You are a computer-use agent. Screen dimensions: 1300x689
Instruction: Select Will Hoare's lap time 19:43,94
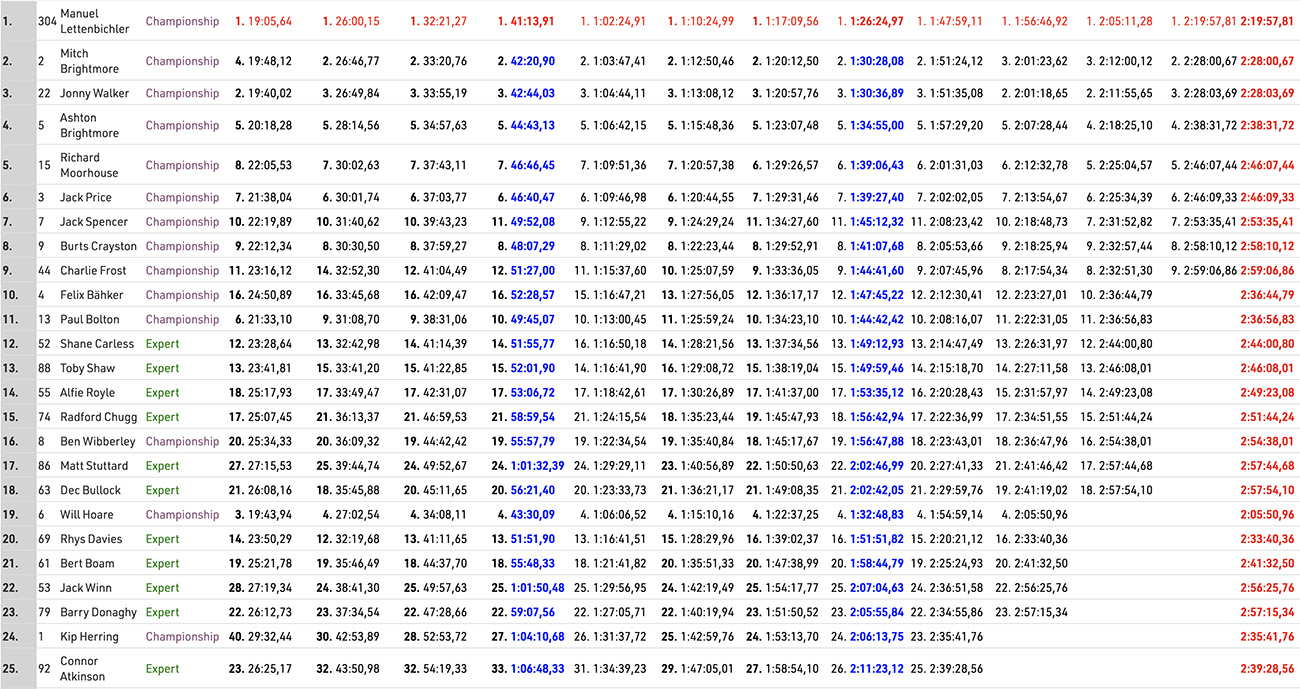click(270, 515)
